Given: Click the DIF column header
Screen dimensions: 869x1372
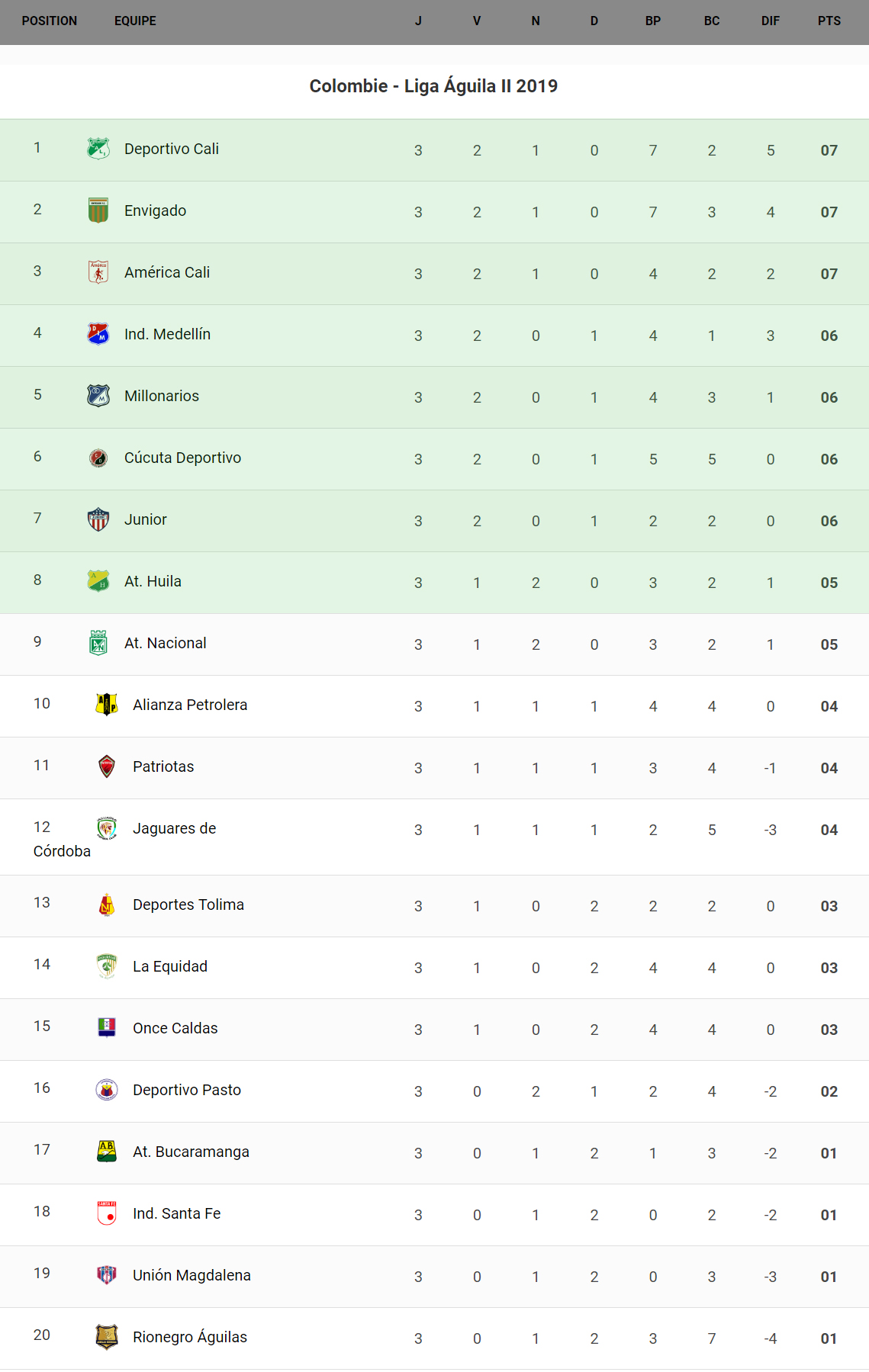Looking at the screenshot, I should (770, 21).
